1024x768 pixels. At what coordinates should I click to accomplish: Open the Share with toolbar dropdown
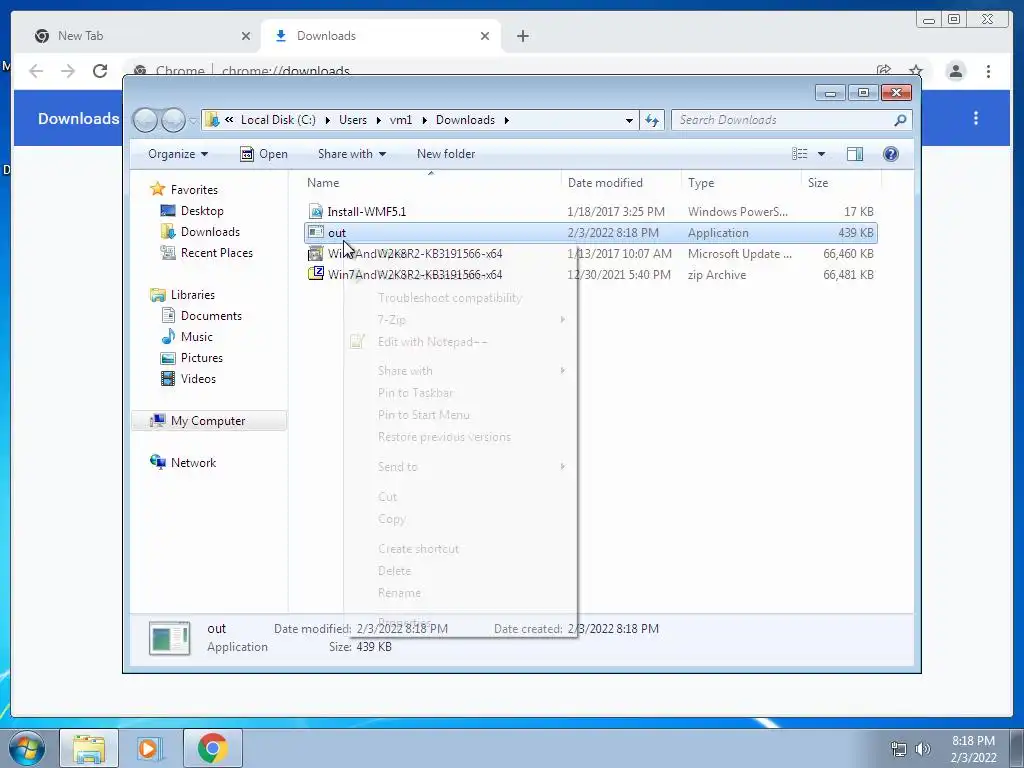coord(352,154)
